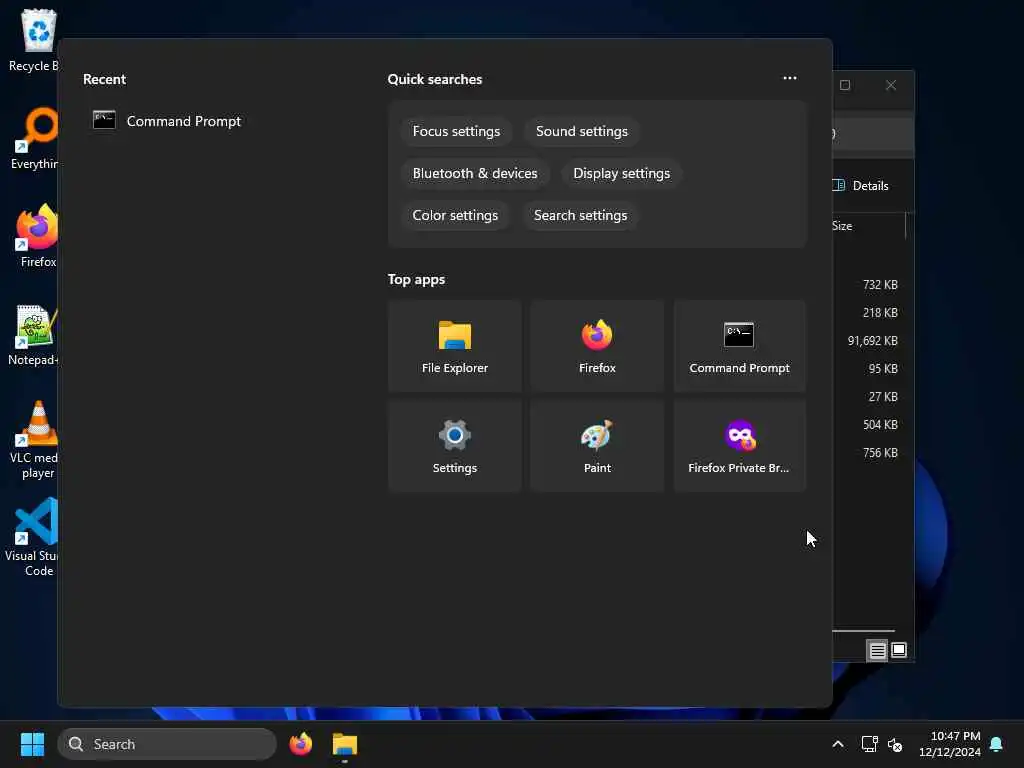Select Display settings quick search
This screenshot has height=768, width=1024.
(x=621, y=173)
